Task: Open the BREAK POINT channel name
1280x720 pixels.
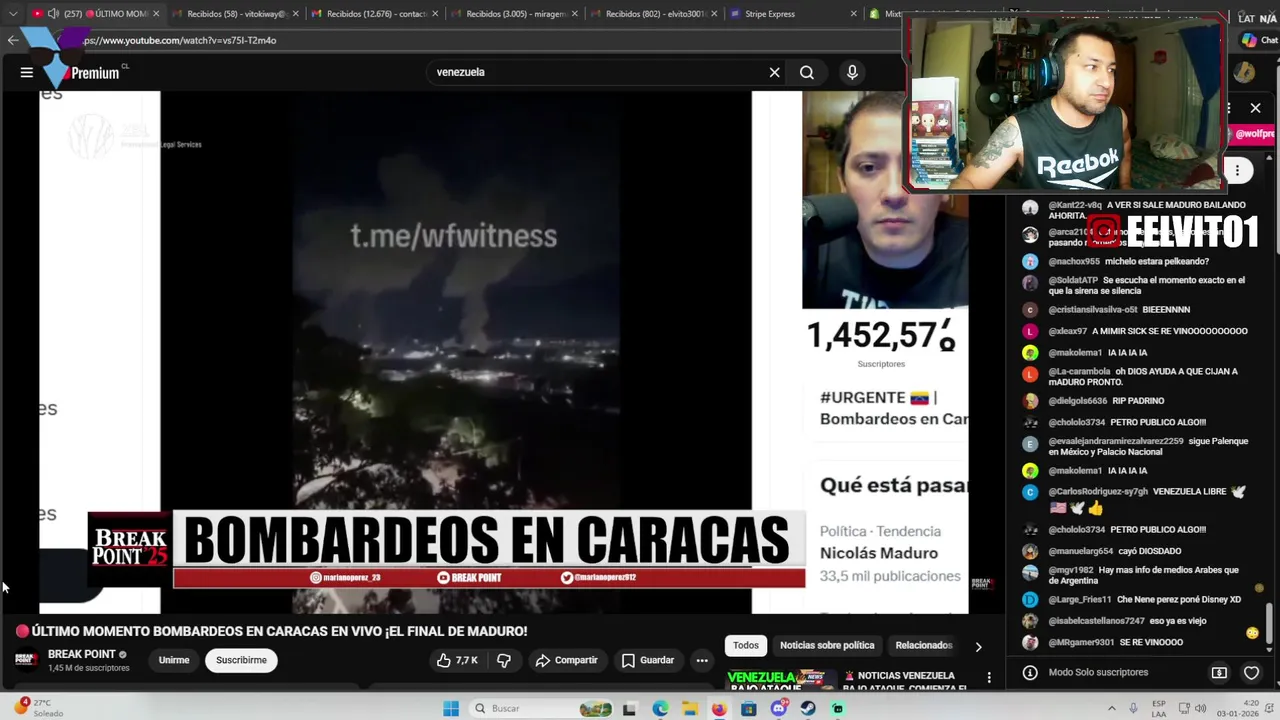Action: [82, 654]
